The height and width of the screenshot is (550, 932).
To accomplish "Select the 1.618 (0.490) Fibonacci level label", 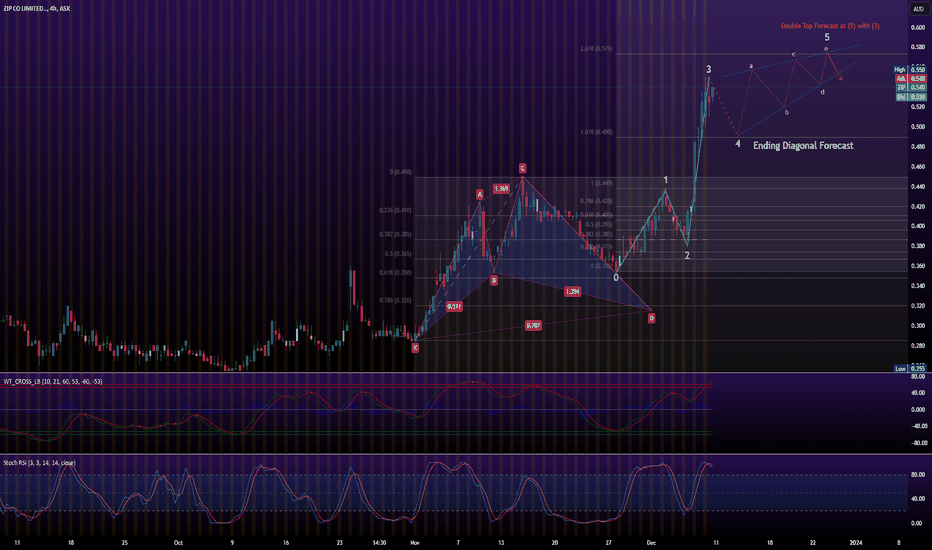I will (596, 132).
